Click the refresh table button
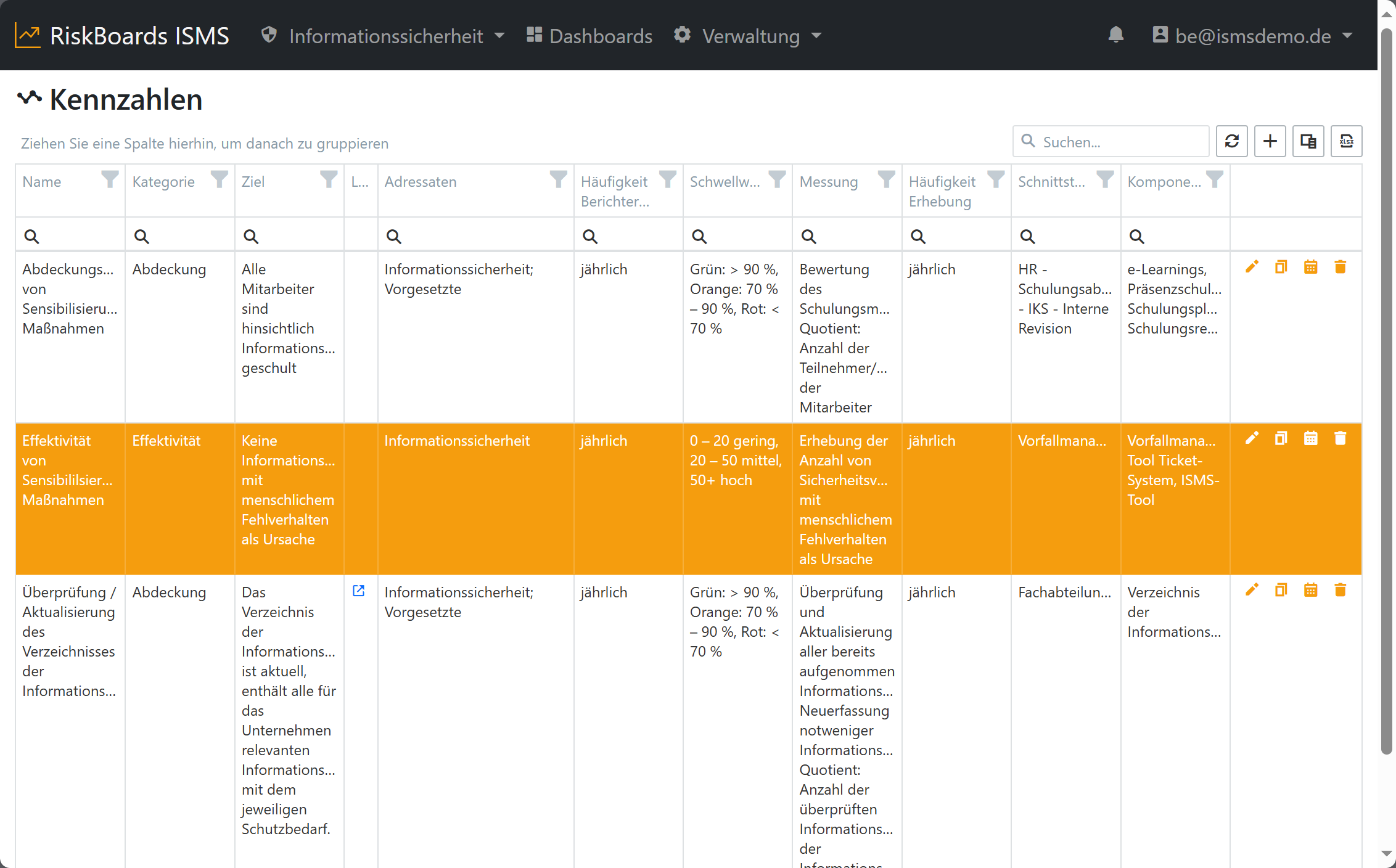The height and width of the screenshot is (868, 1396). click(1231, 141)
